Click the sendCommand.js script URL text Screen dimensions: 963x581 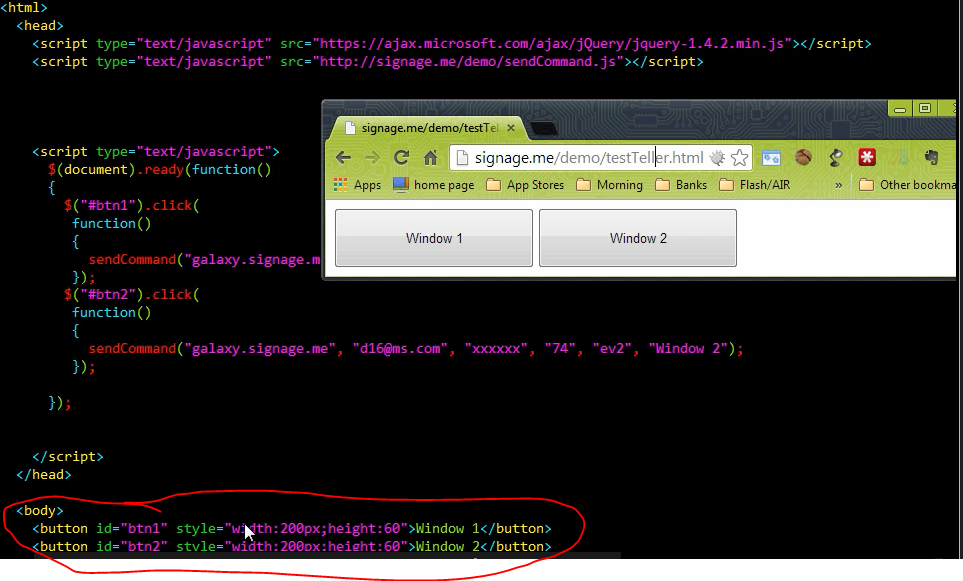click(x=469, y=61)
